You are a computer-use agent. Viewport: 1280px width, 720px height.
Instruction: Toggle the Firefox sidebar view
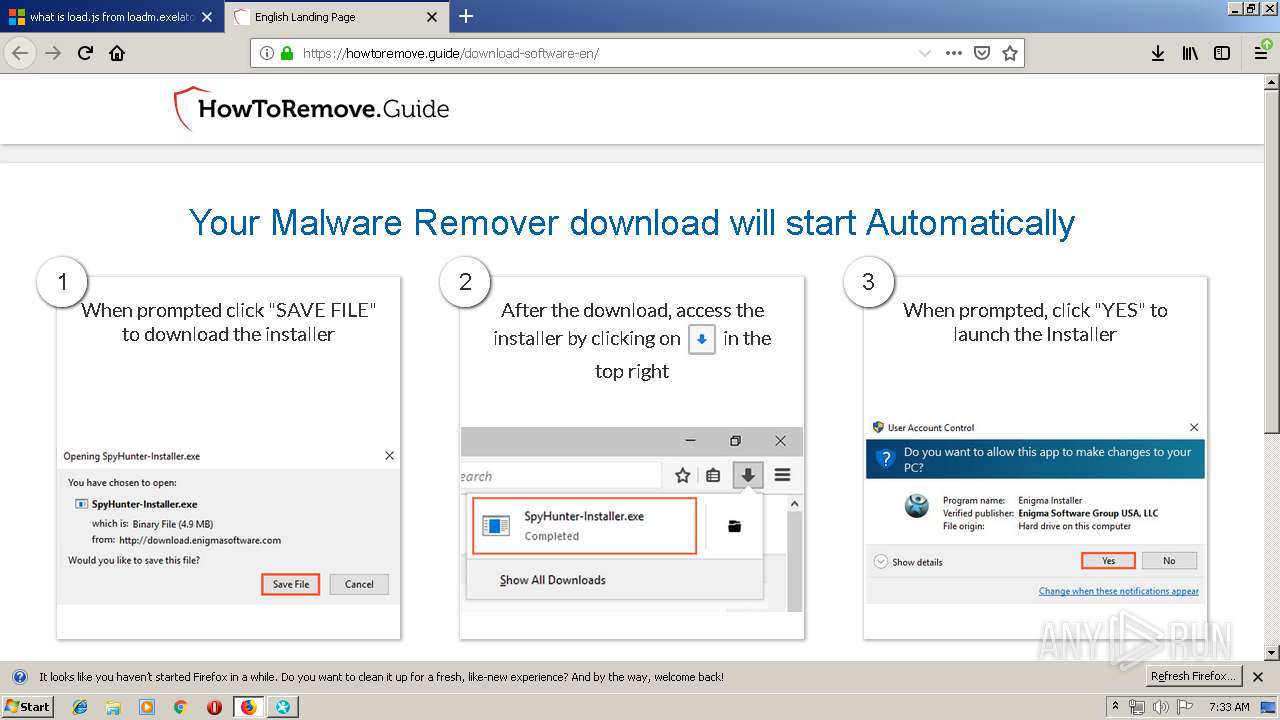(1222, 53)
